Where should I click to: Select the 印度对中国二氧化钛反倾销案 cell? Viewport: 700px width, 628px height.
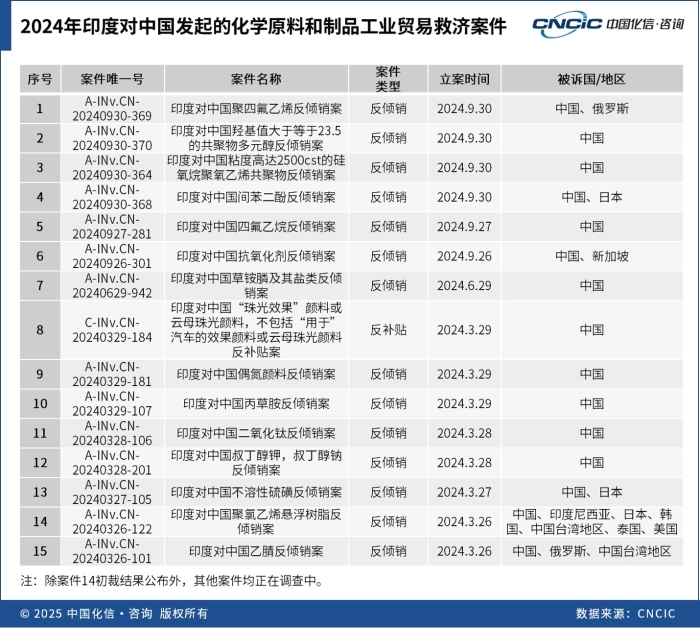tap(256, 433)
